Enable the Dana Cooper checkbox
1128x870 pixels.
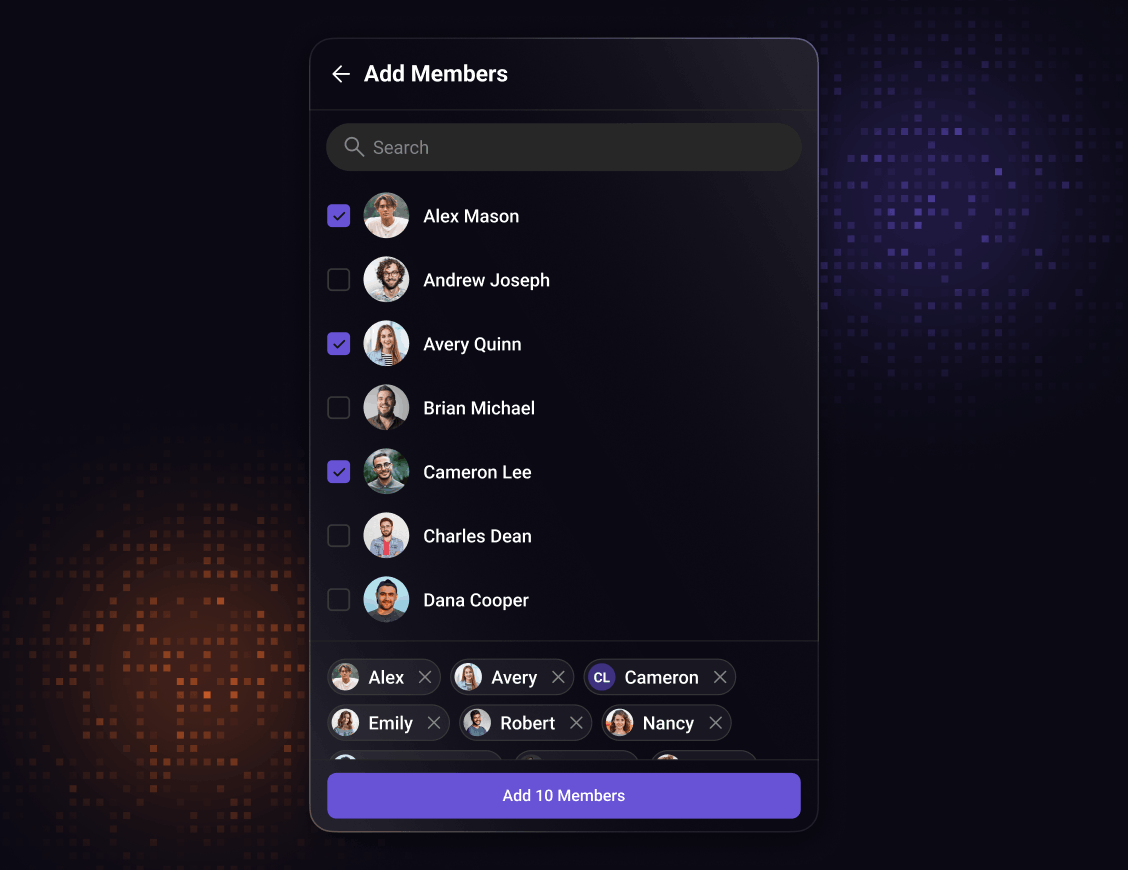click(x=339, y=599)
